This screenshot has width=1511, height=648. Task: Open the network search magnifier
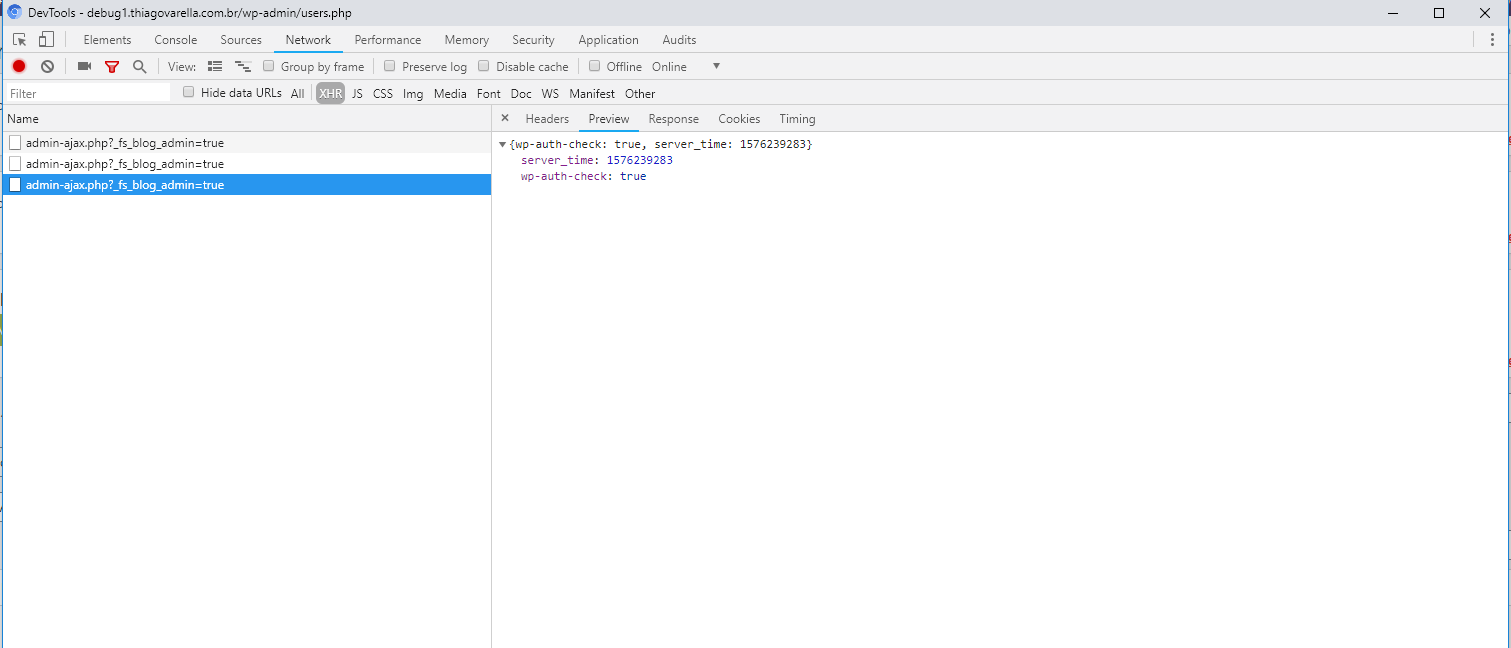tap(139, 66)
